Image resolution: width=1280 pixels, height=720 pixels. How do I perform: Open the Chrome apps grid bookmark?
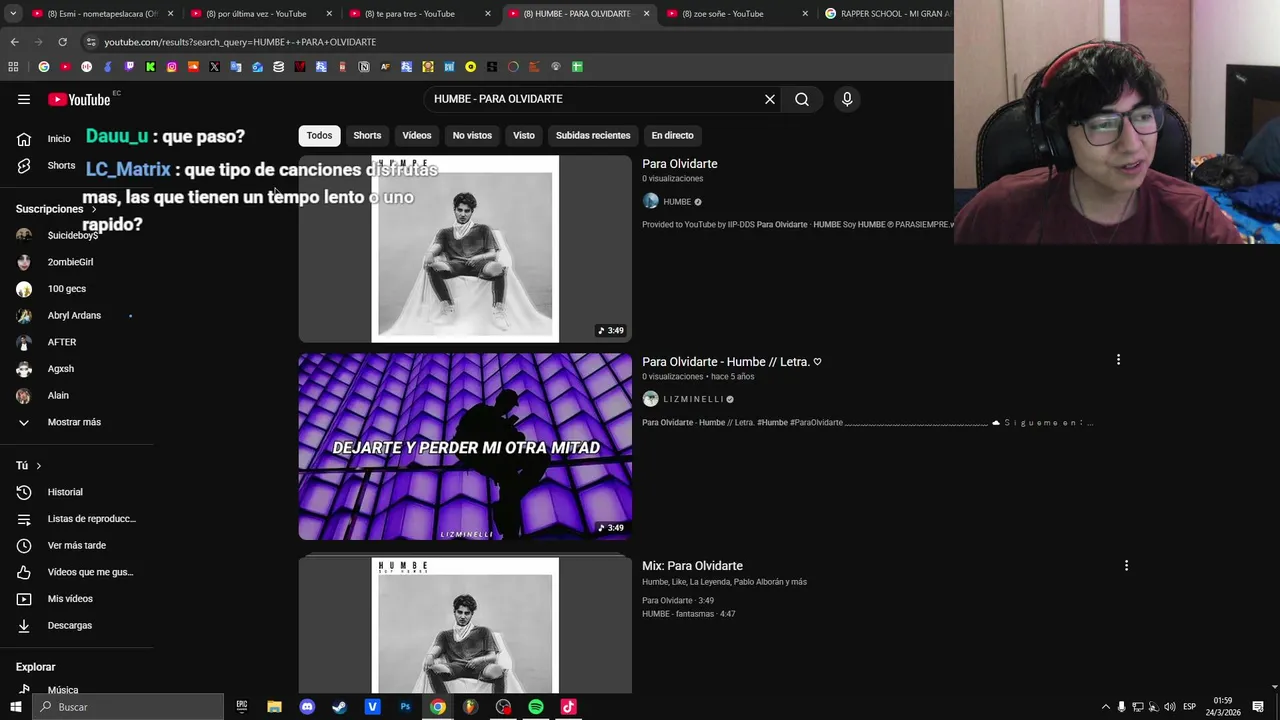coord(13,67)
